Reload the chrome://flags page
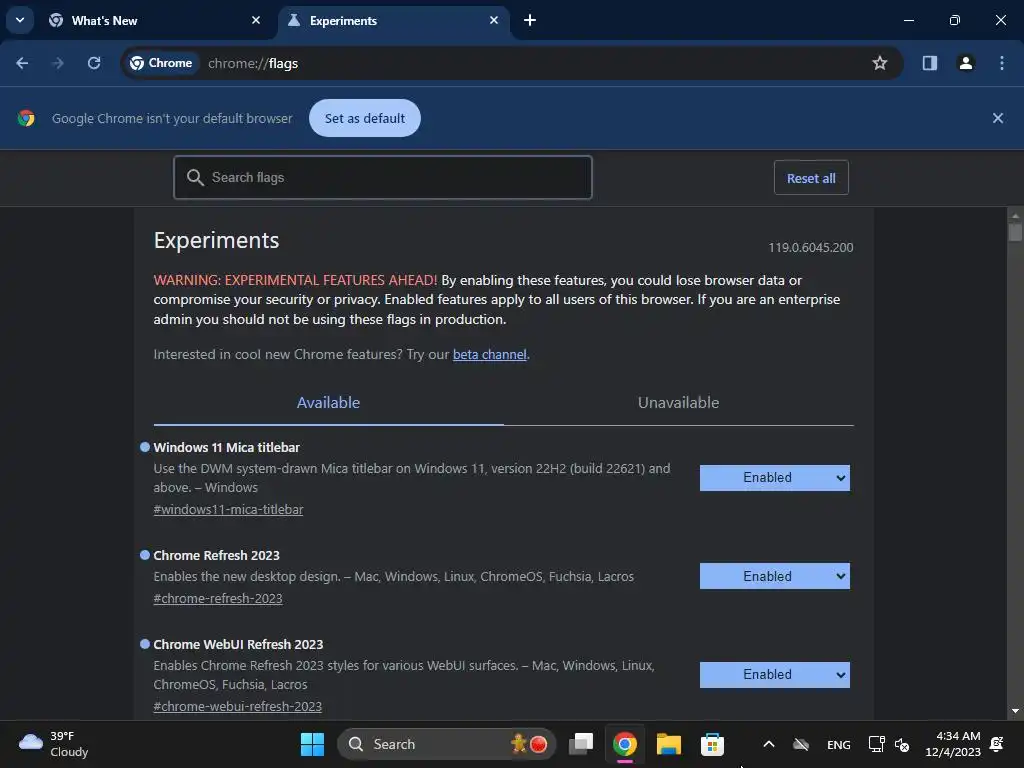Image resolution: width=1024 pixels, height=768 pixels. tap(94, 63)
